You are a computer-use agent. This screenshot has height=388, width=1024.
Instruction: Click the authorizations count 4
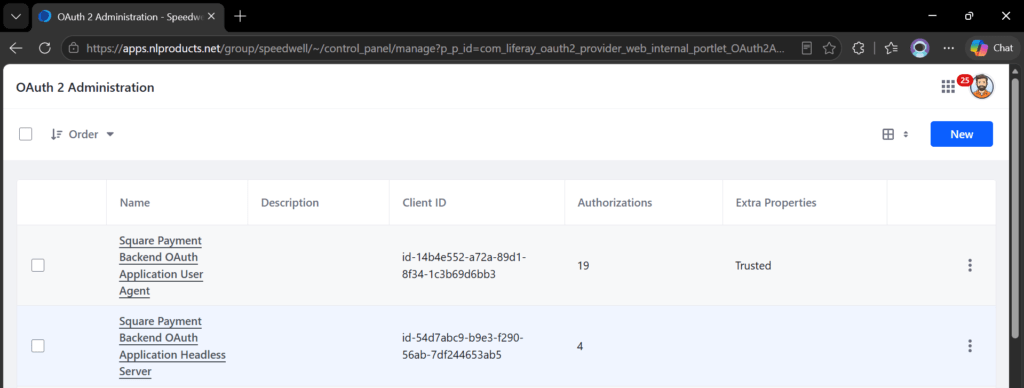580,347
